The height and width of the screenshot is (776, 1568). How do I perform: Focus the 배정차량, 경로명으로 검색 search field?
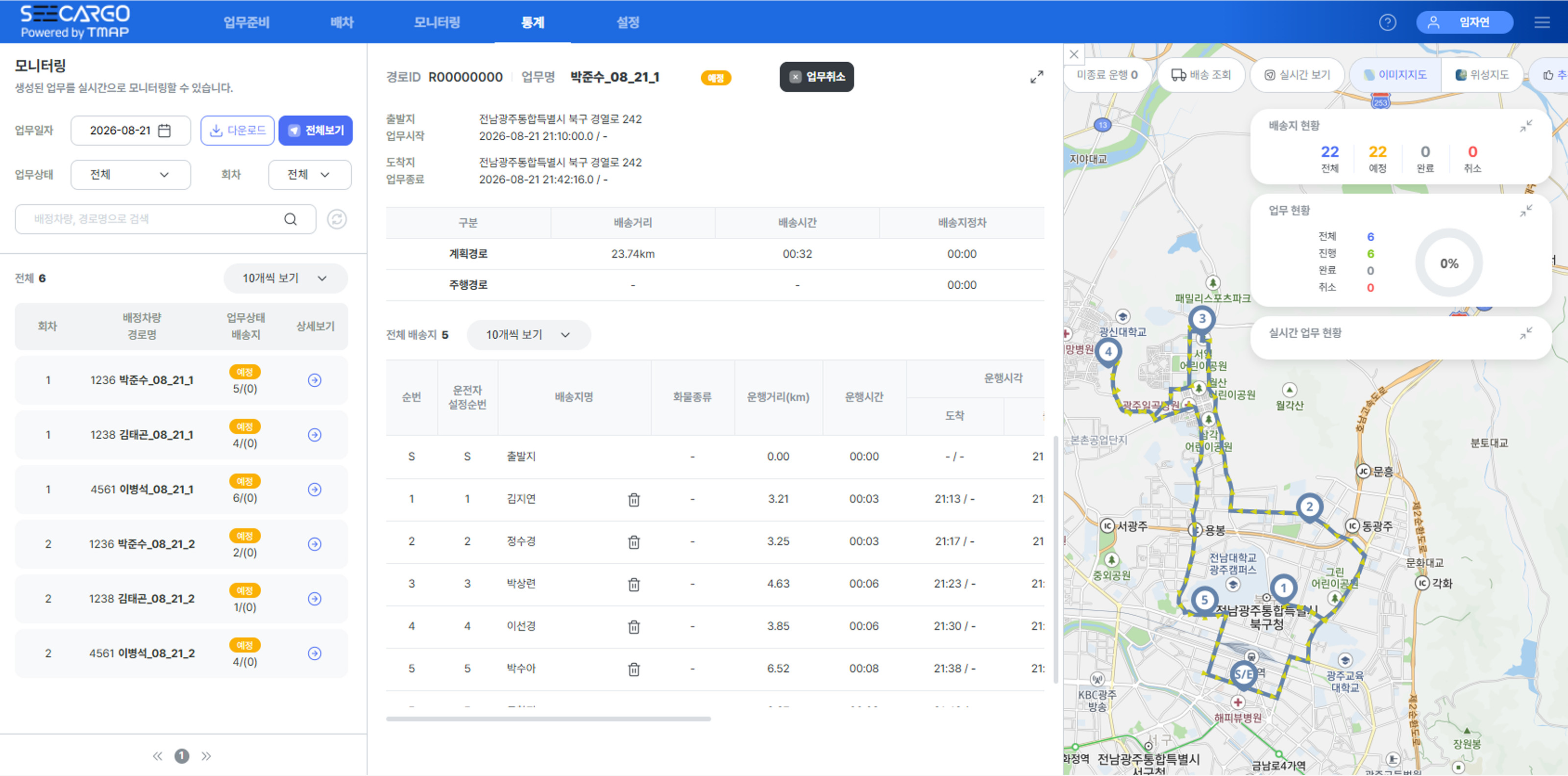[x=166, y=219]
